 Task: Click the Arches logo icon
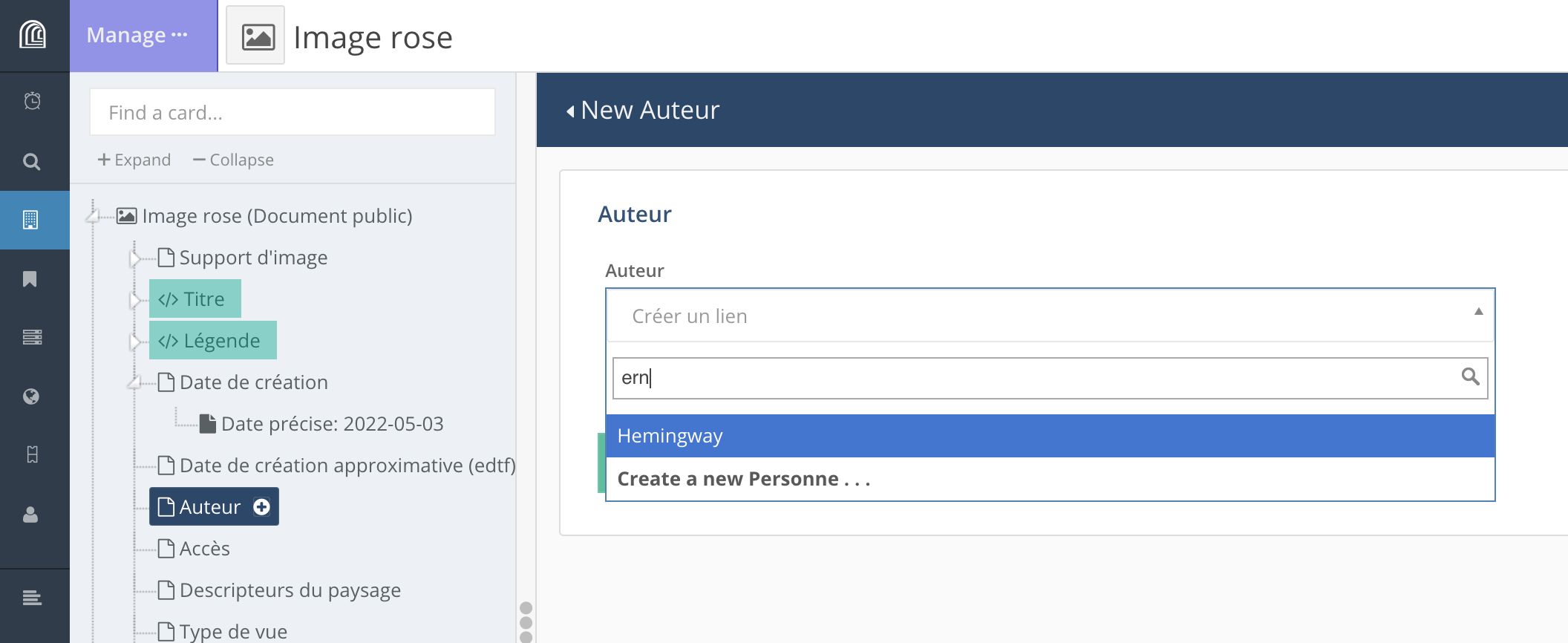(33, 35)
